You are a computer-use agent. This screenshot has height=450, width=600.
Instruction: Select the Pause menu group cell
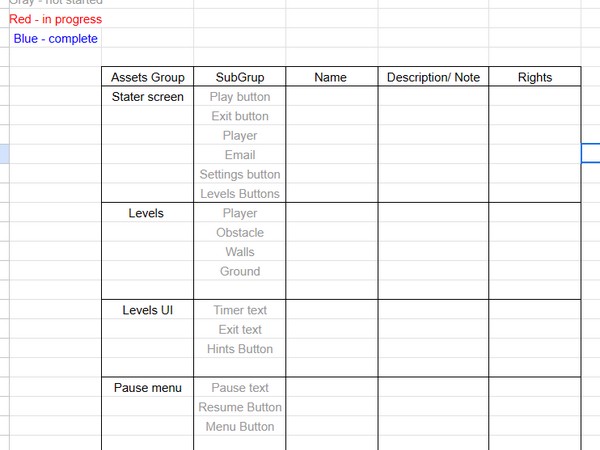148,388
